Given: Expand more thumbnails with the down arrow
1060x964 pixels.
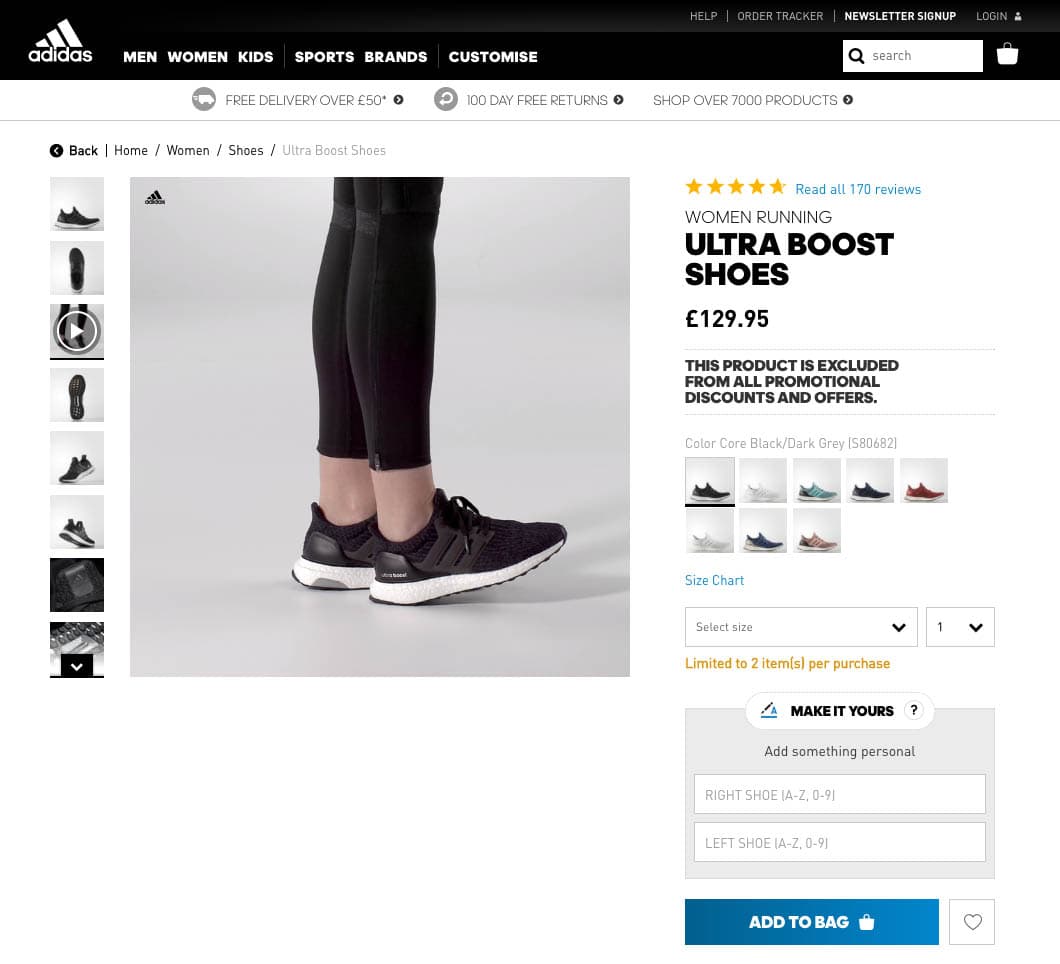Looking at the screenshot, I should tap(77, 666).
